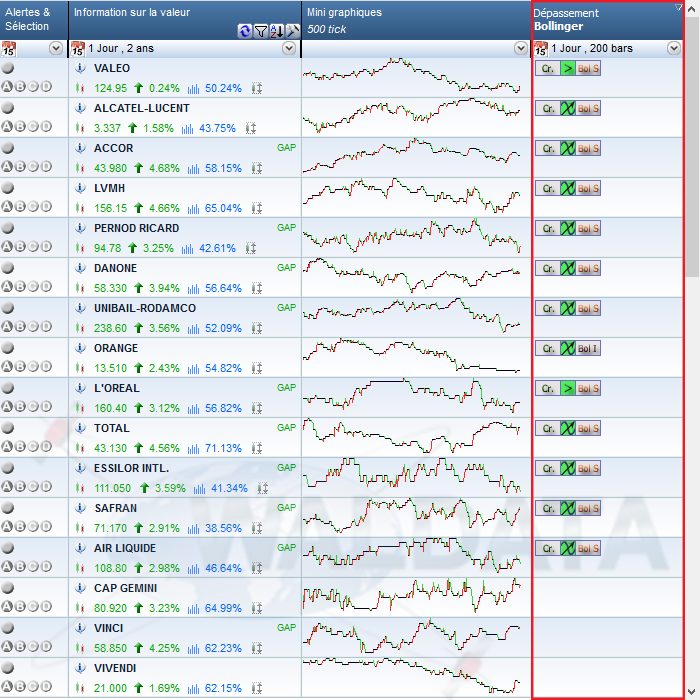Click the range icon at end of SAFRAN row
Screen dimensions: 700x700
coord(257,528)
